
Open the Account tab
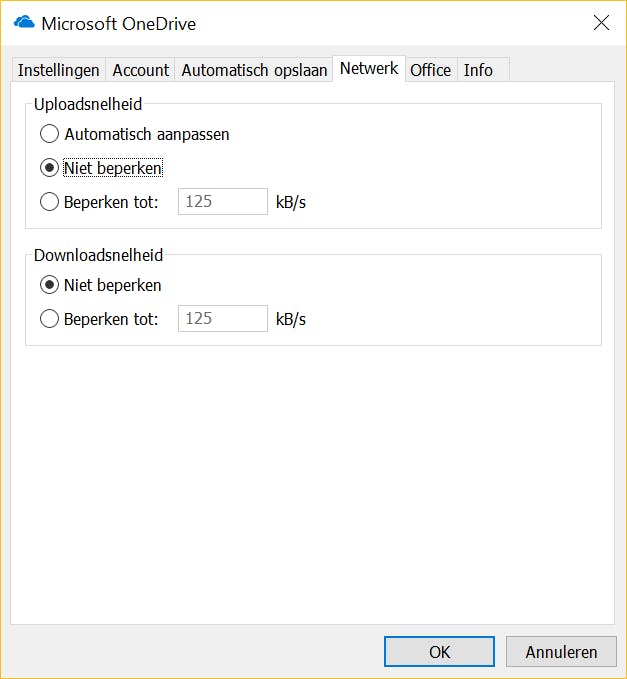[140, 70]
